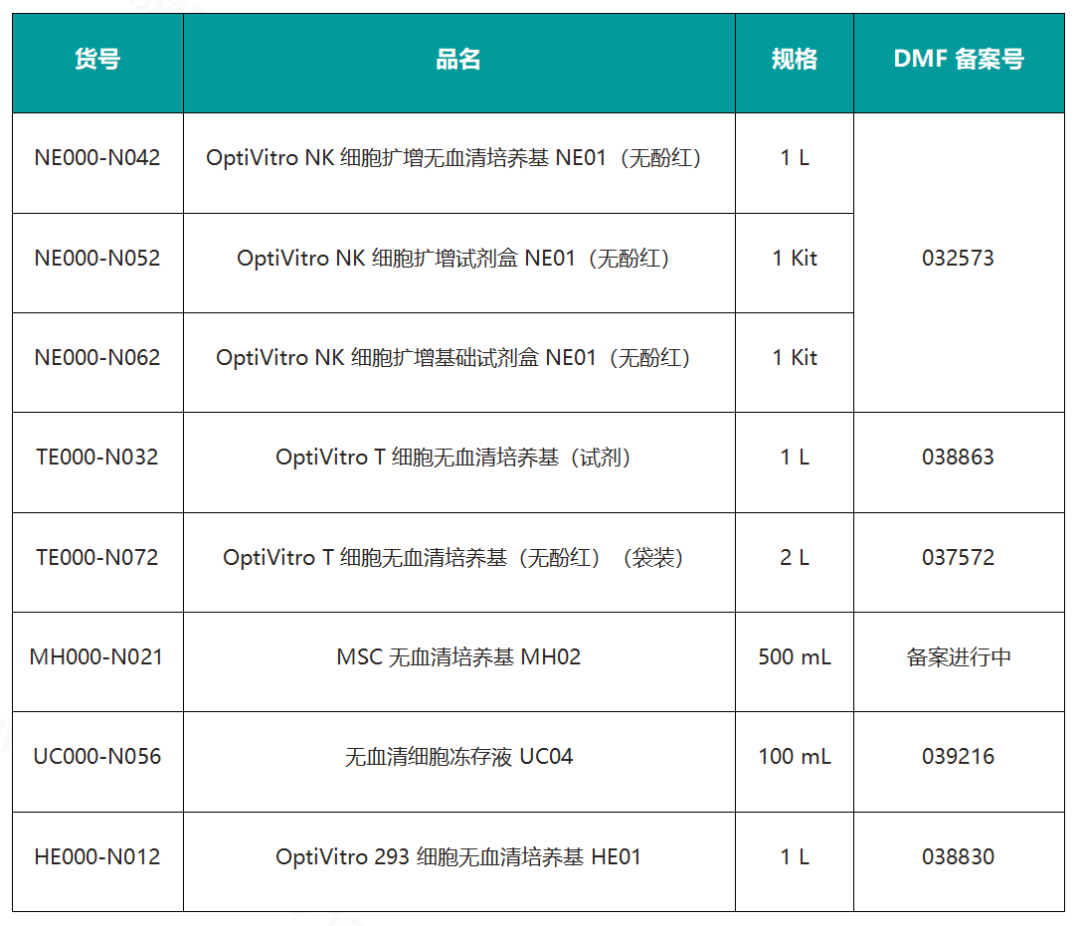Image resolution: width=1080 pixels, height=926 pixels.
Task: Click the 1 L spec for TE000-N032
Action: click(794, 457)
